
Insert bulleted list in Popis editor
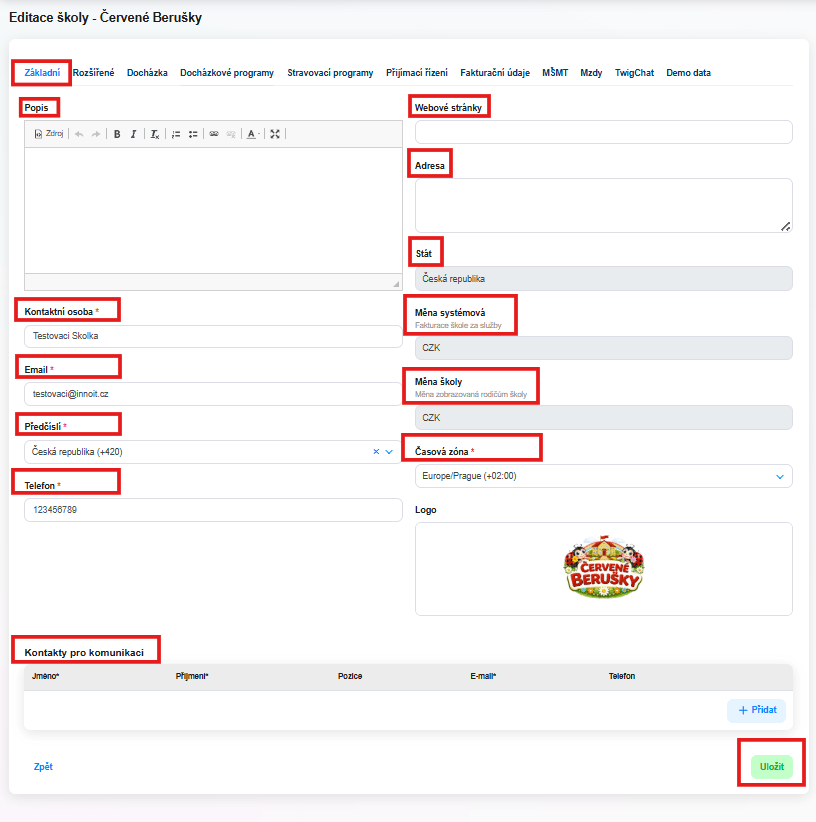193,134
